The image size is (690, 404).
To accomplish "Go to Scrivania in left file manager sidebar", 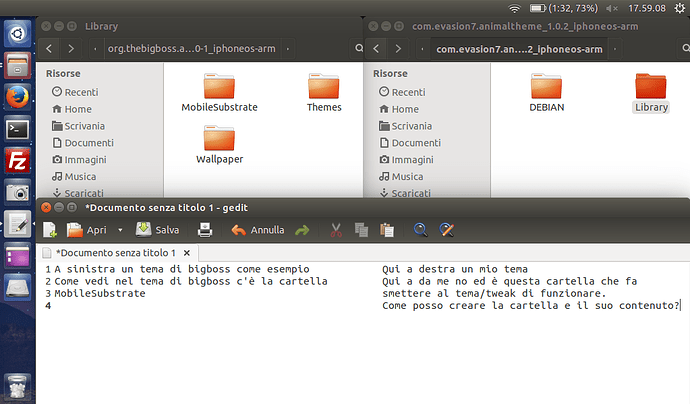I will pyautogui.click(x=80, y=126).
